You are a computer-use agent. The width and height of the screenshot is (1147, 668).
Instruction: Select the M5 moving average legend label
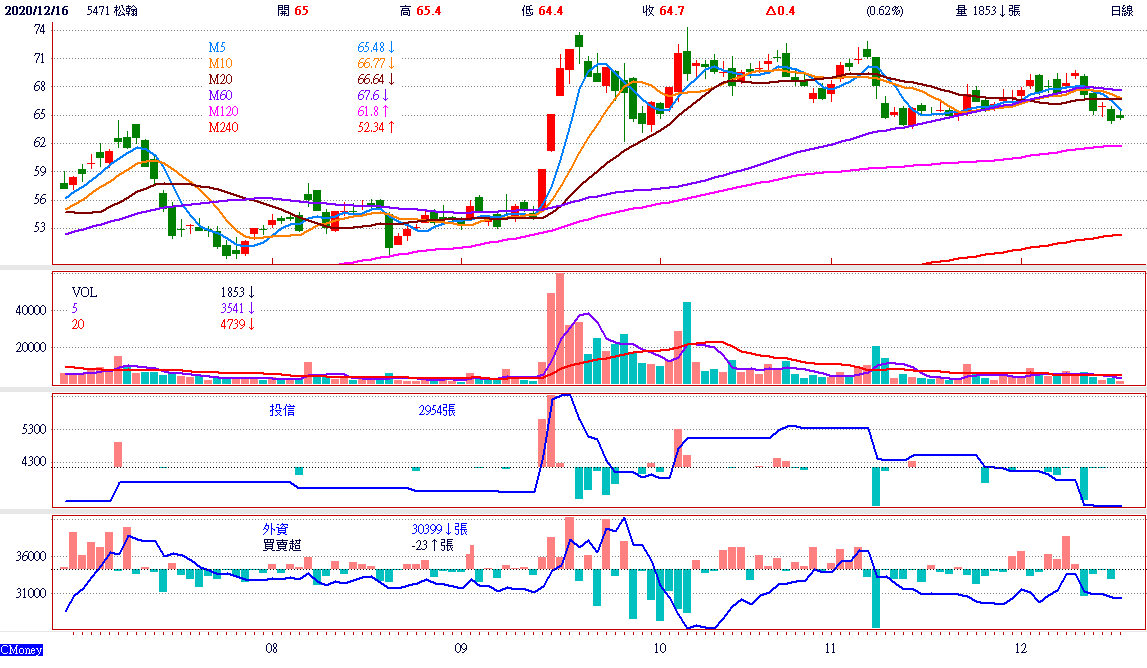[217, 48]
